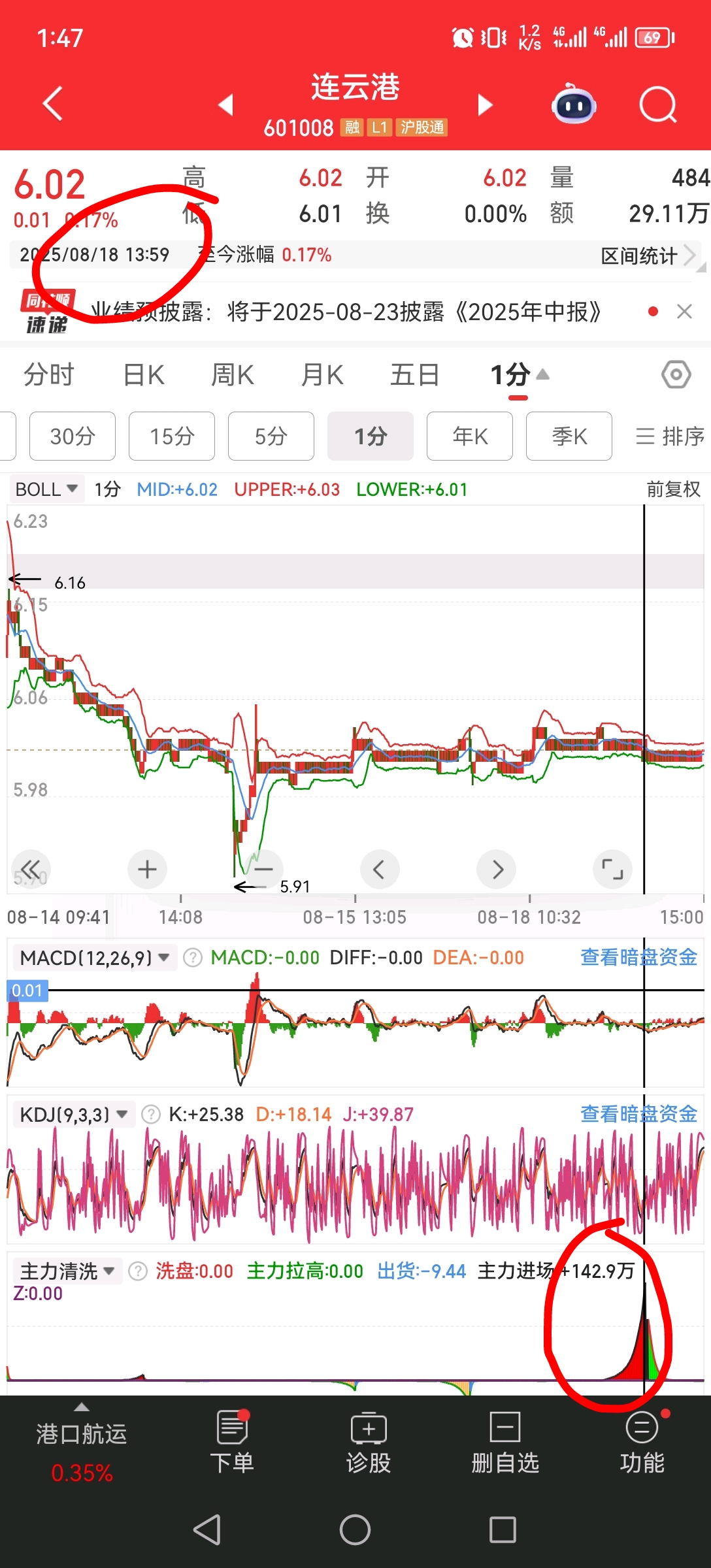Viewport: 711px width, 1568px height.
Task: Open KDJ indicator help question icon
Action: click(150, 1114)
